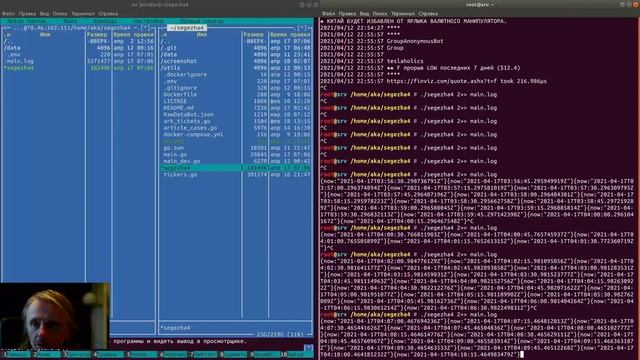
Task: Click function key 5 Копия button
Action: tap(141, 354)
